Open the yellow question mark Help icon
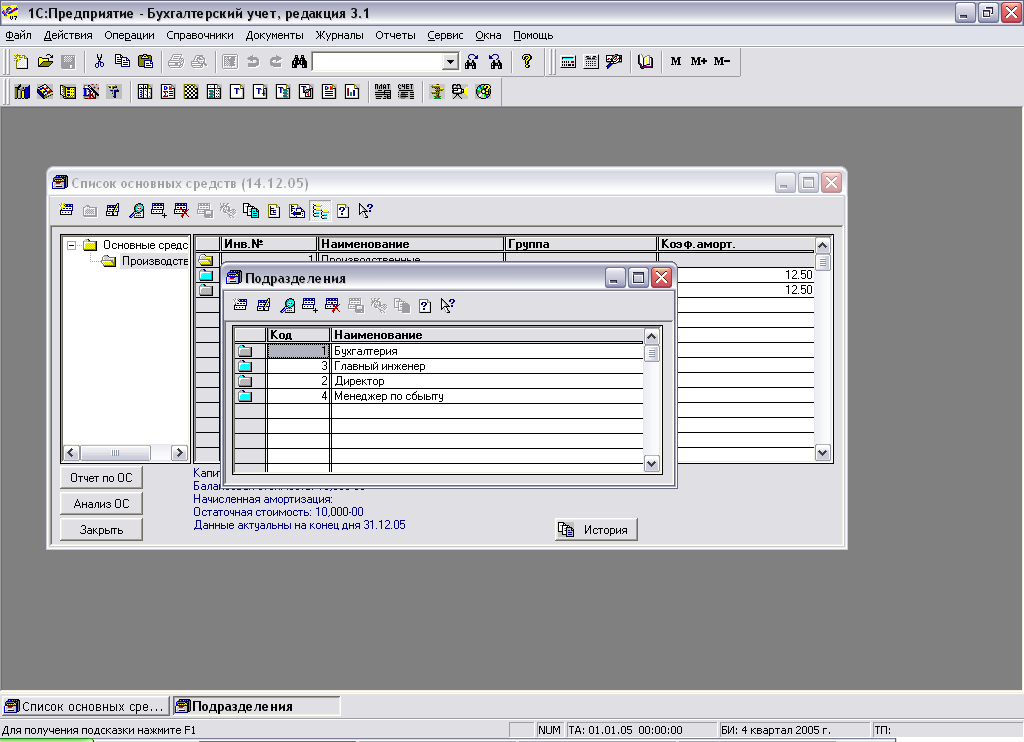This screenshot has width=1024, height=742. click(x=526, y=61)
